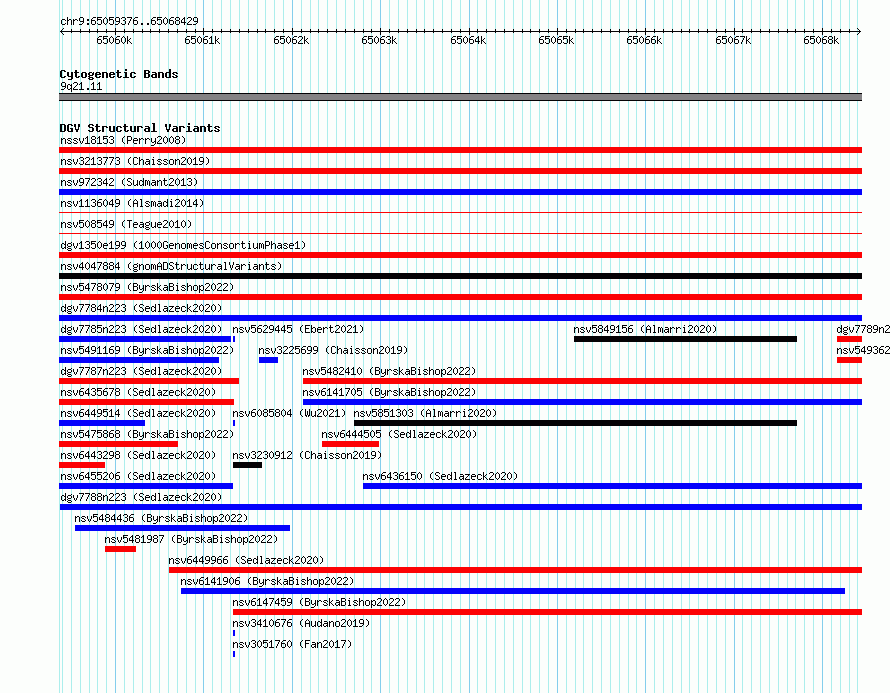Click the blue bar under nsv6436150
The width and height of the screenshot is (890, 693).
612,486
